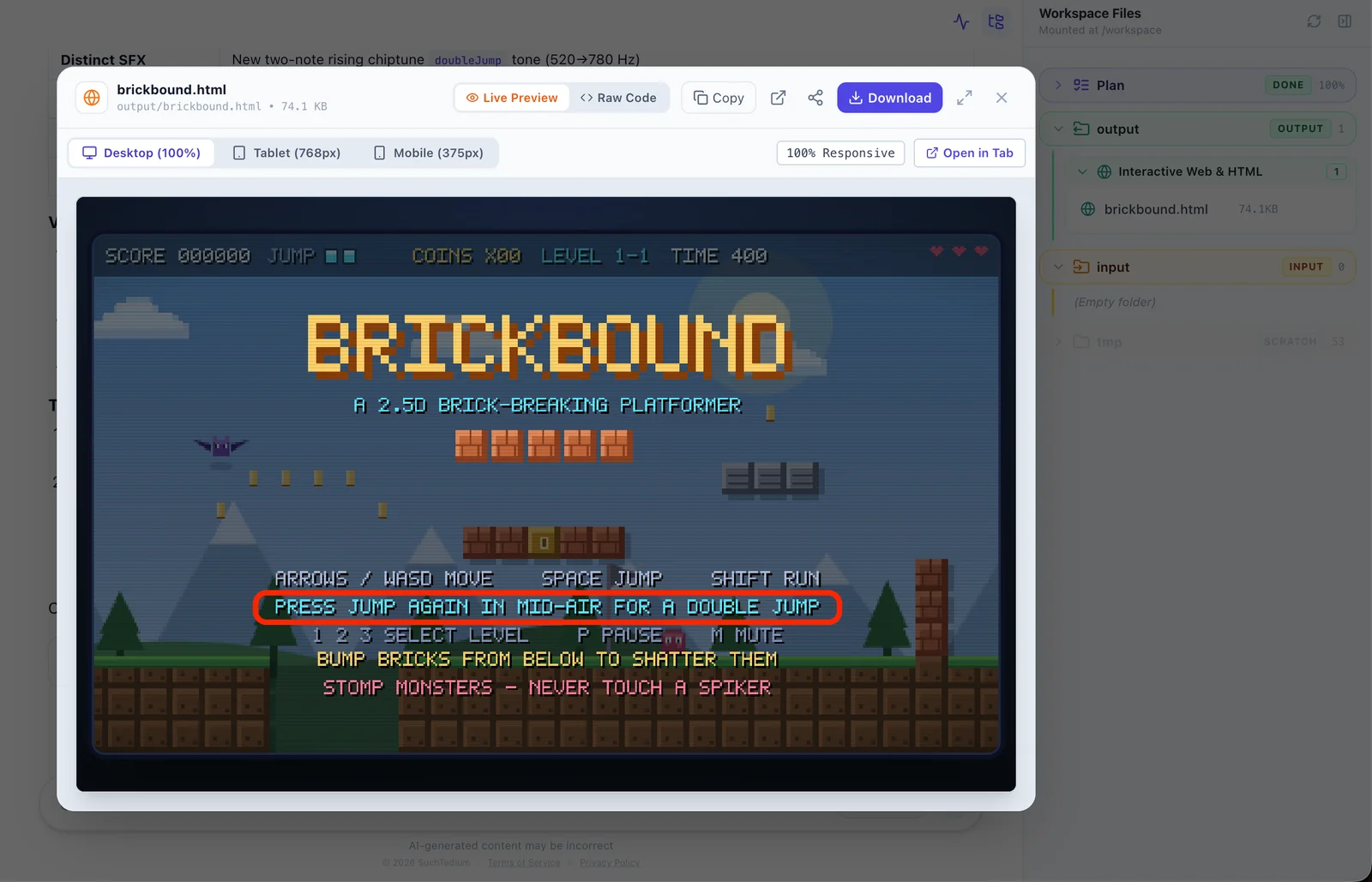The height and width of the screenshot is (882, 1372).
Task: Click the 74.1KB file size label
Action: point(1258,209)
